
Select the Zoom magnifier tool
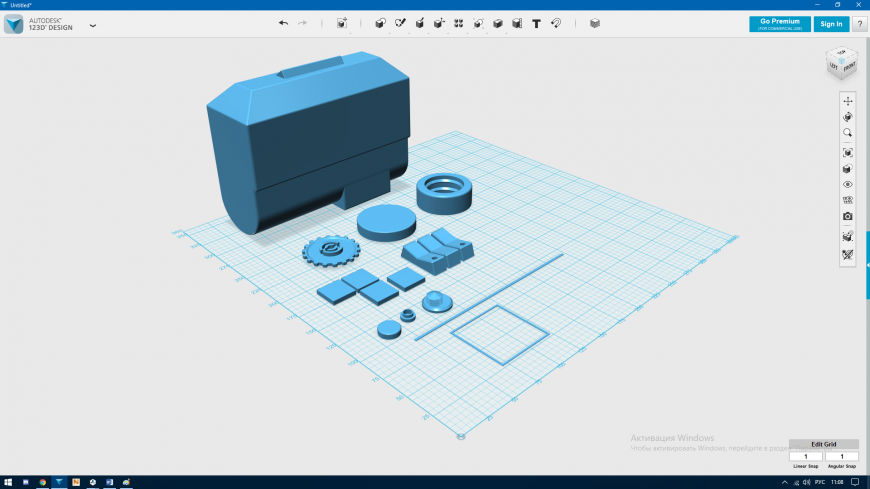(x=848, y=133)
